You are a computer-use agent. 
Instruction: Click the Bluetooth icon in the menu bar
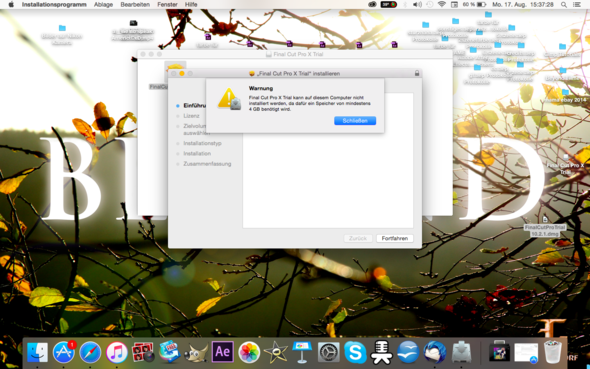[405, 5]
